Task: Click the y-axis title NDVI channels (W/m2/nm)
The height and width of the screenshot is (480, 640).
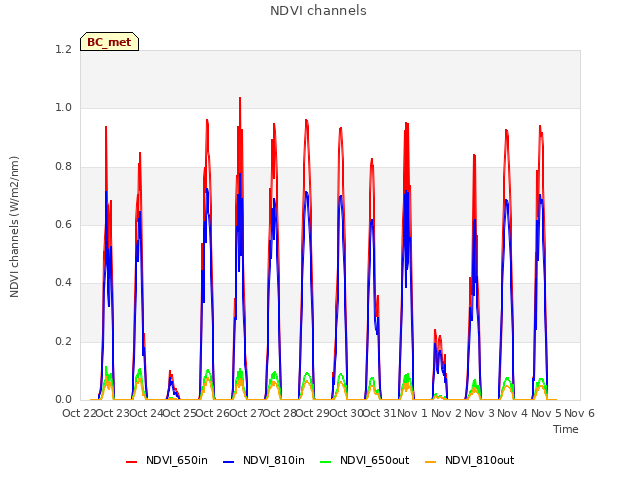Action: 14,227
